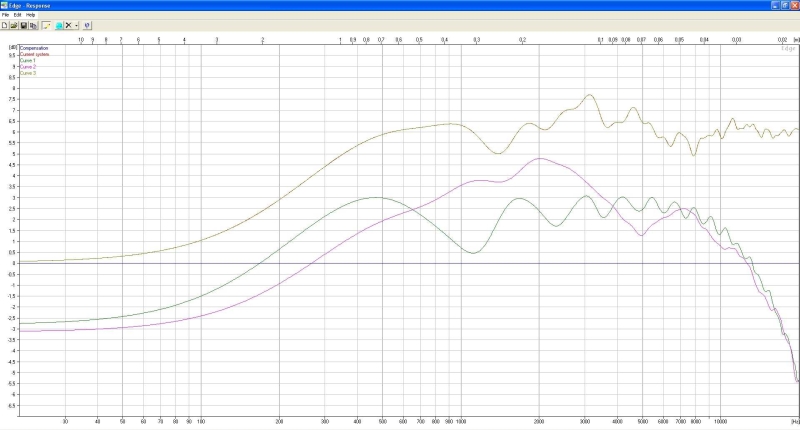Image resolution: width=800 pixels, height=430 pixels.
Task: Maximize the Edge Response window
Action: click(785, 5)
